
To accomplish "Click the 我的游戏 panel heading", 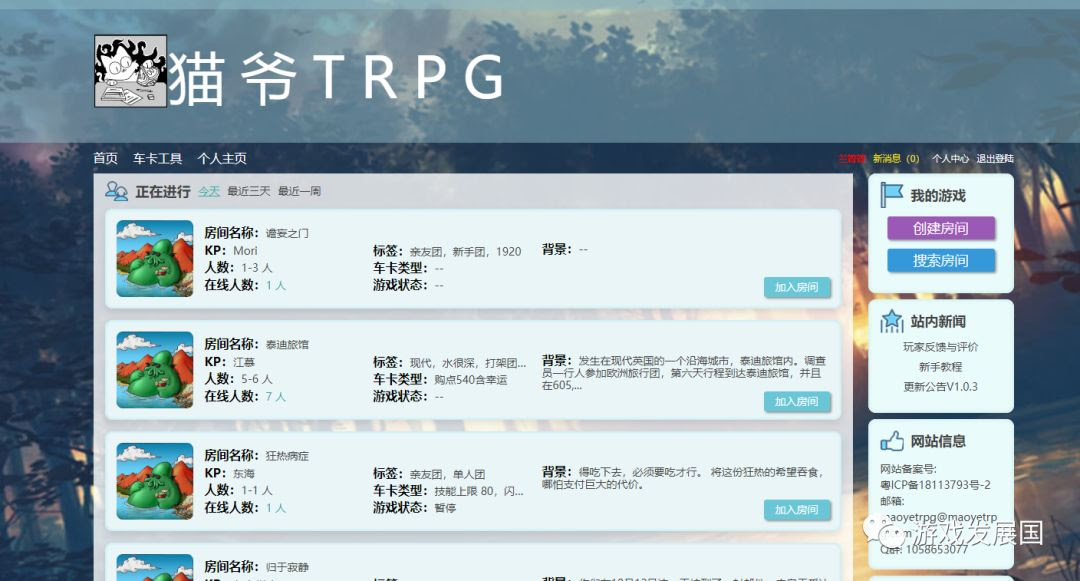I will 938,196.
